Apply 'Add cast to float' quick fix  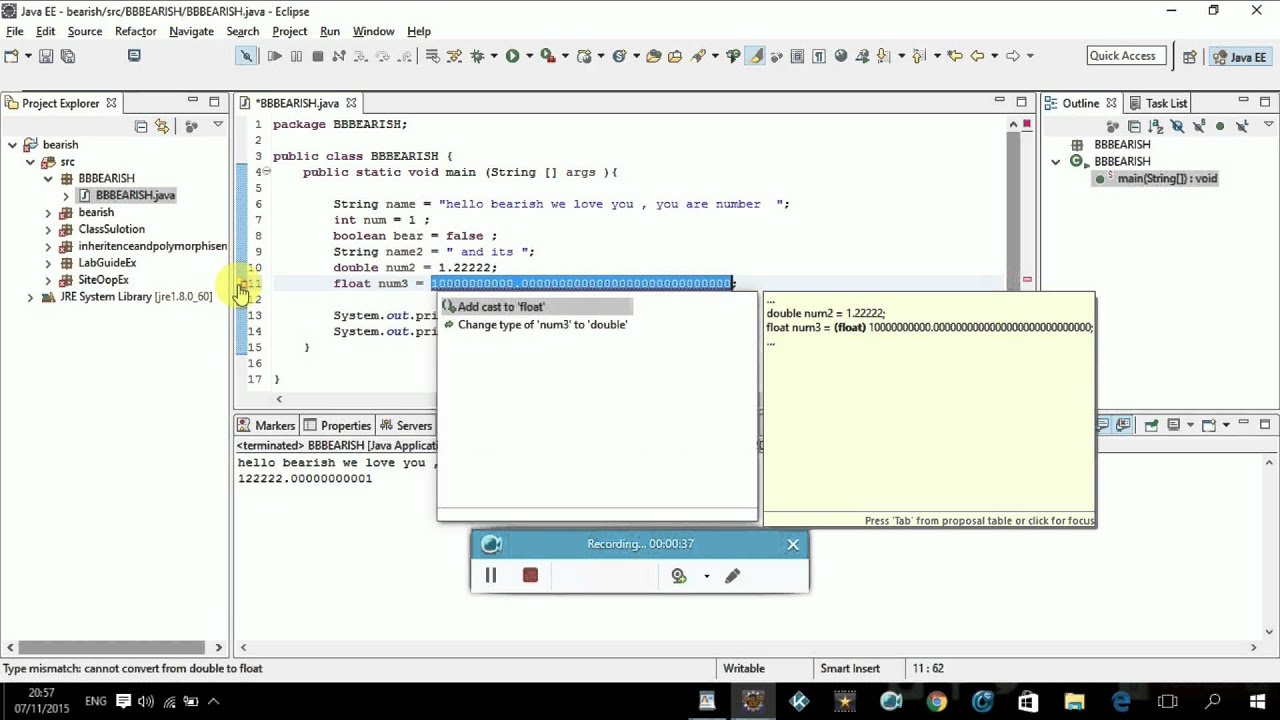(x=500, y=307)
